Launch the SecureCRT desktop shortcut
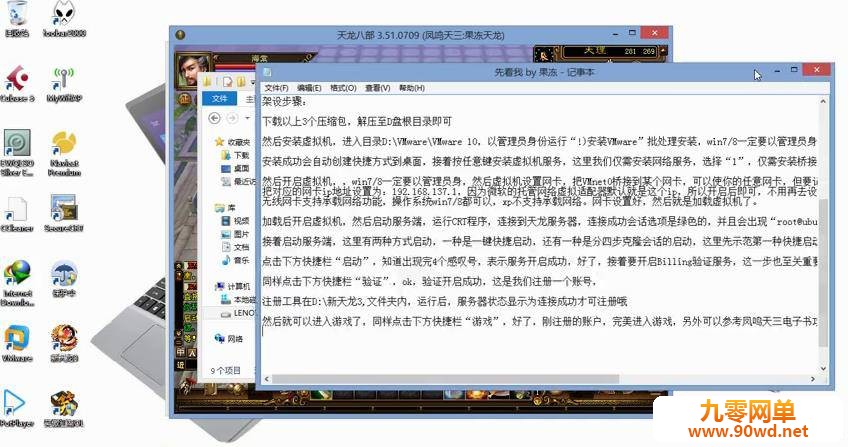This screenshot has width=848, height=447. point(64,213)
